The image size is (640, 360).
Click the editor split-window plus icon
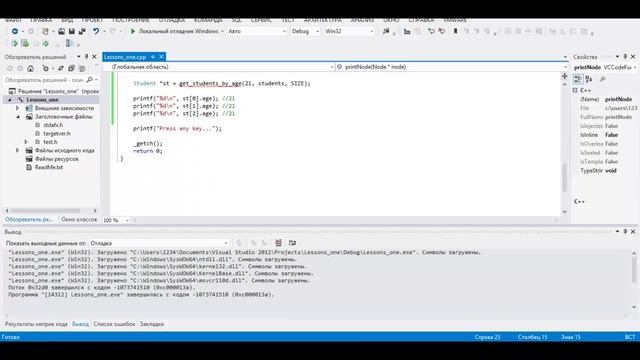point(565,76)
